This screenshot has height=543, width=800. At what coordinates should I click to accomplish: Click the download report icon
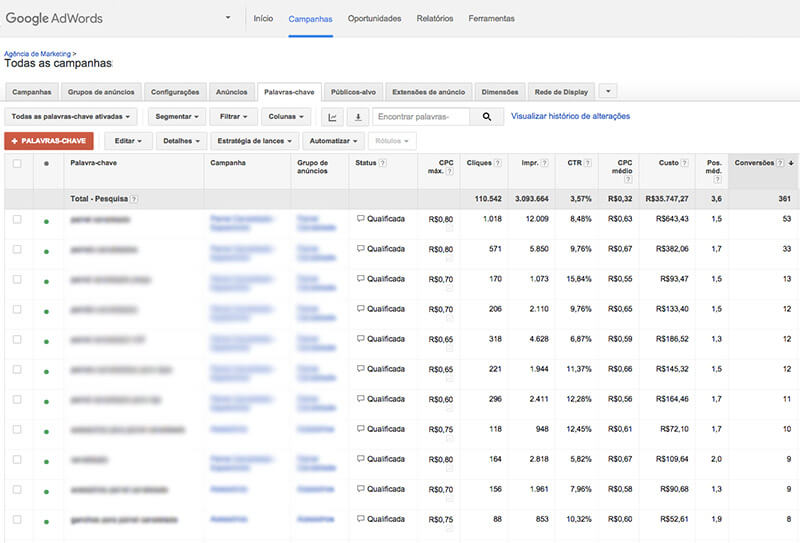(358, 117)
